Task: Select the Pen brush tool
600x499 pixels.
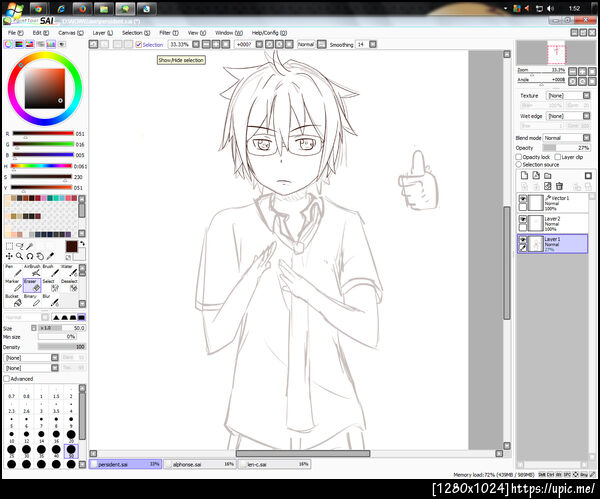Action: click(x=13, y=271)
